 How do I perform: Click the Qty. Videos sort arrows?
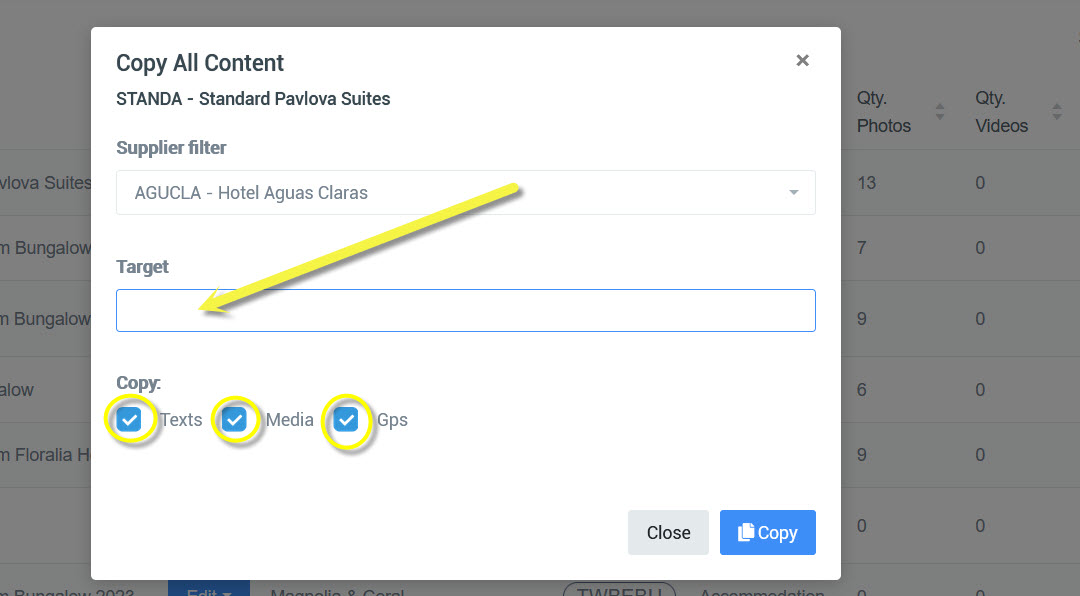(x=1057, y=112)
